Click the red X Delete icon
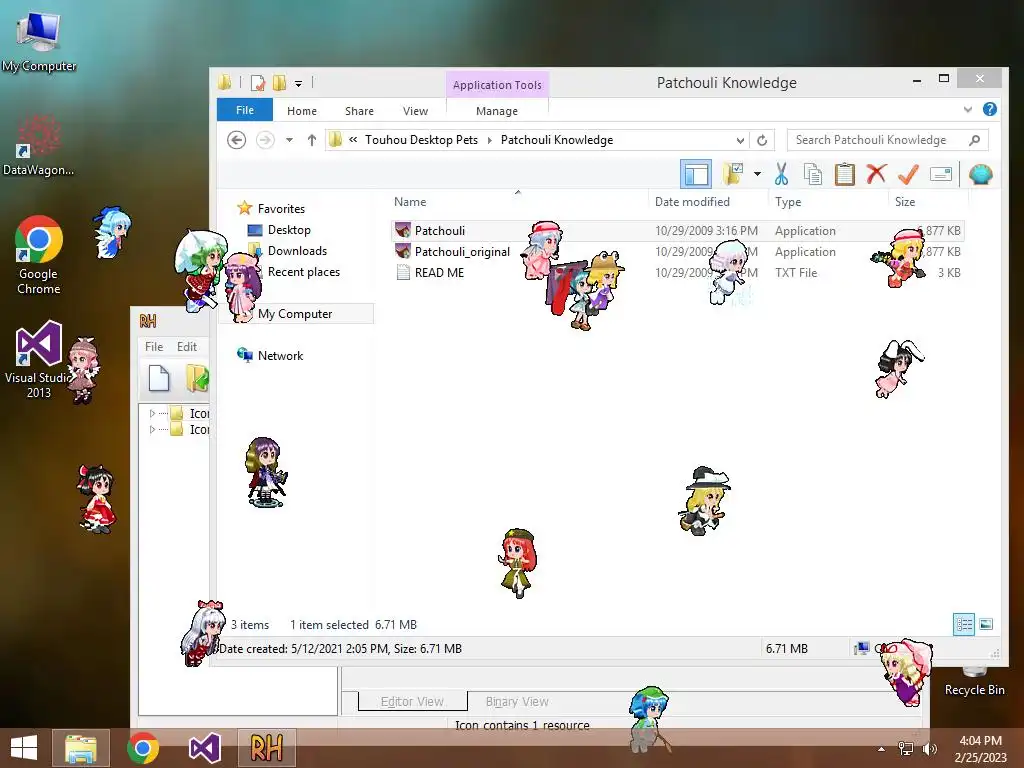The height and width of the screenshot is (768, 1024). 876,174
